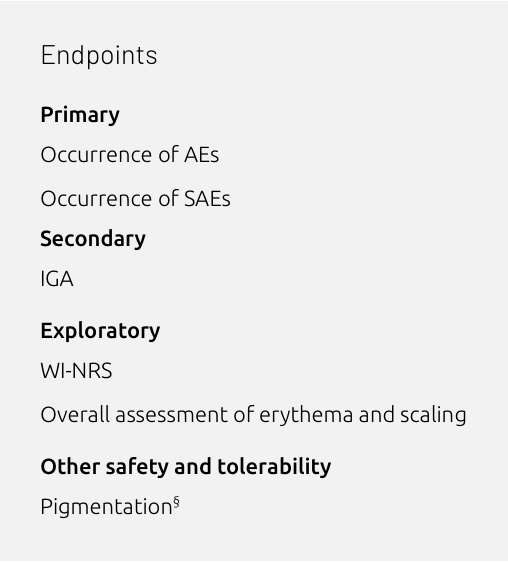This screenshot has width=508, height=562.
Task: Select Other safety and tolerability heading
Action: (x=186, y=467)
